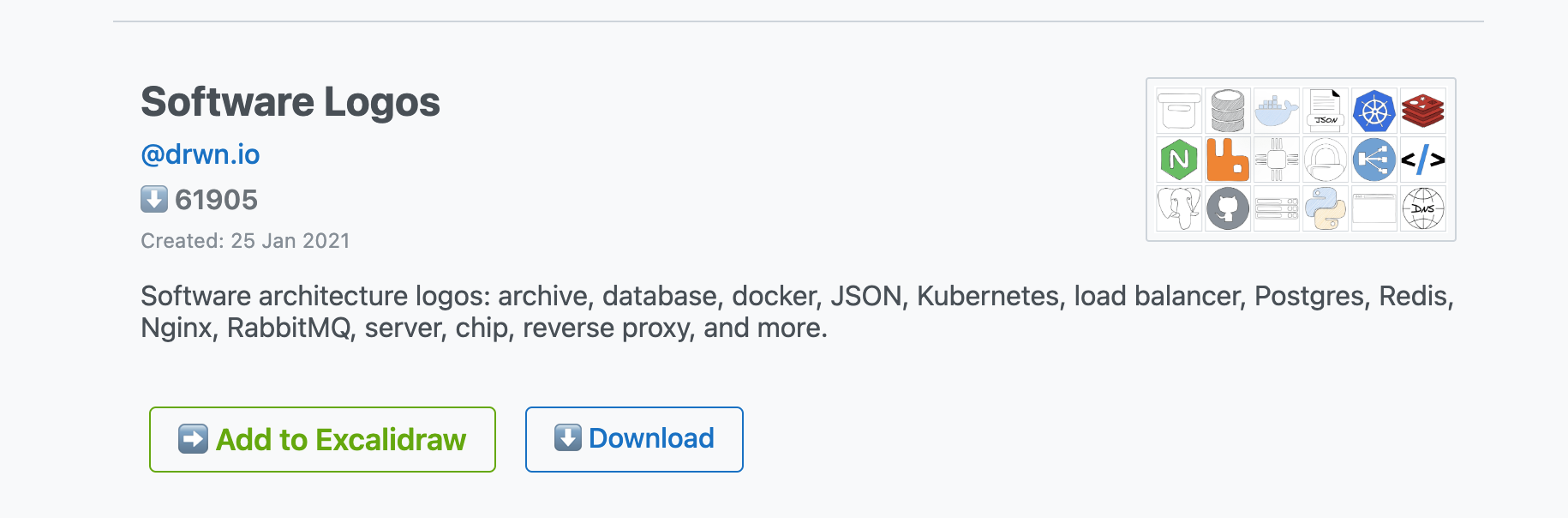Click the blue load balancer logo
Image resolution: width=1568 pixels, height=518 pixels.
pos(1374,160)
